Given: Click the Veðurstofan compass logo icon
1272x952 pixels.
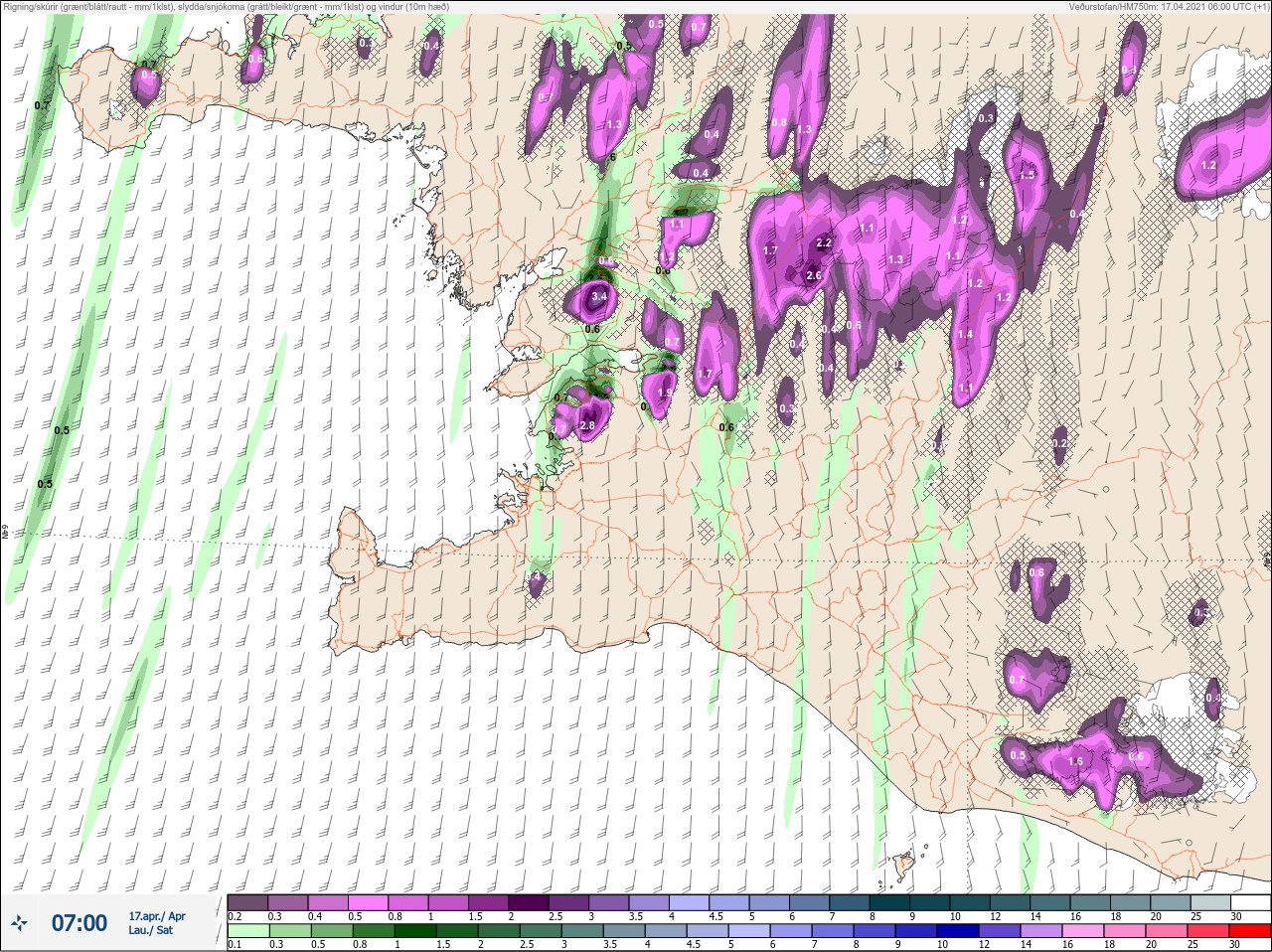Looking at the screenshot, I should click(20, 923).
